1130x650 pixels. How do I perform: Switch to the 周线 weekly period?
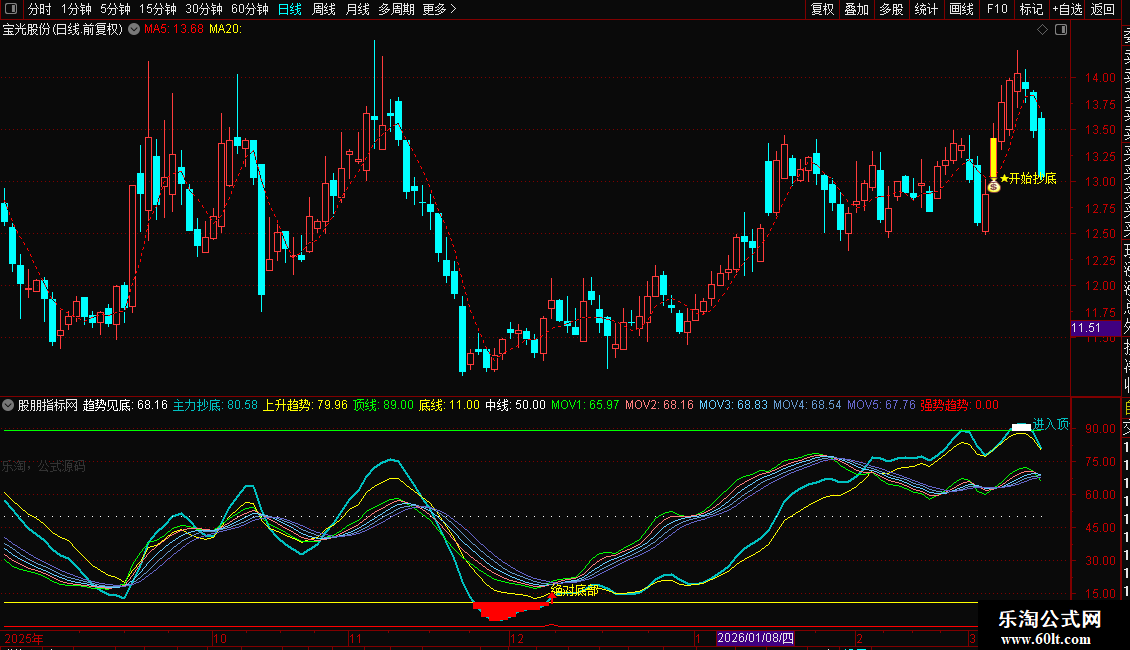323,9
